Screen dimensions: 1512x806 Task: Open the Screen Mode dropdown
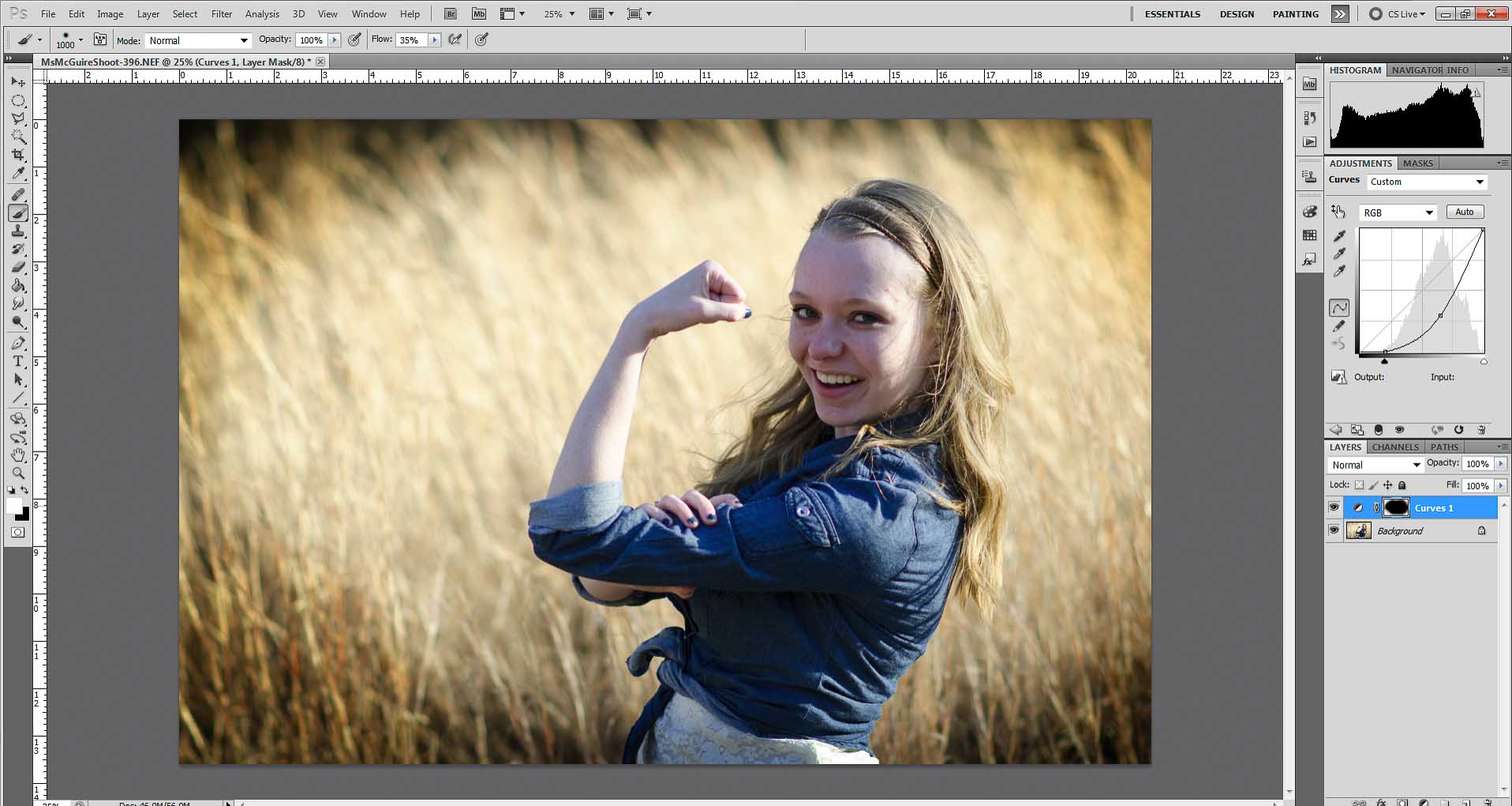pos(638,14)
